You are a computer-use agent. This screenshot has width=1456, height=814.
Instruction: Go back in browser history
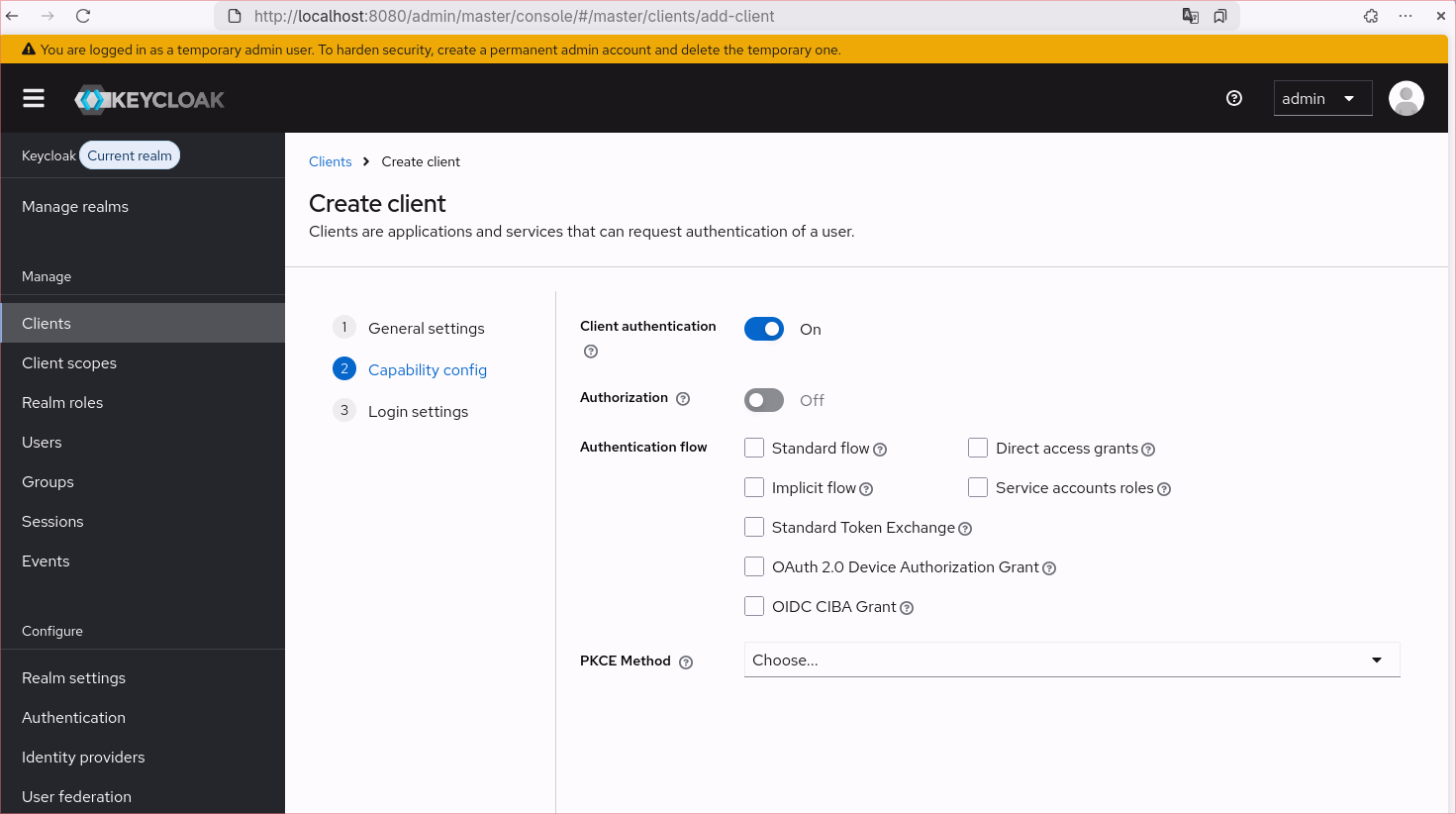coord(13,16)
